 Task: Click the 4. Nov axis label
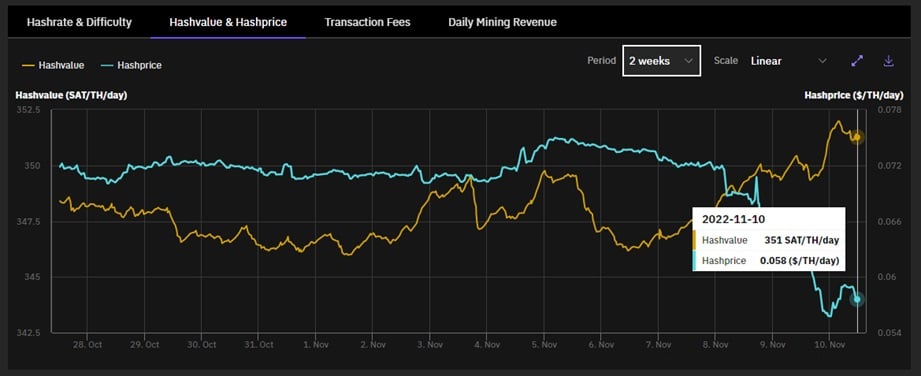[486, 344]
